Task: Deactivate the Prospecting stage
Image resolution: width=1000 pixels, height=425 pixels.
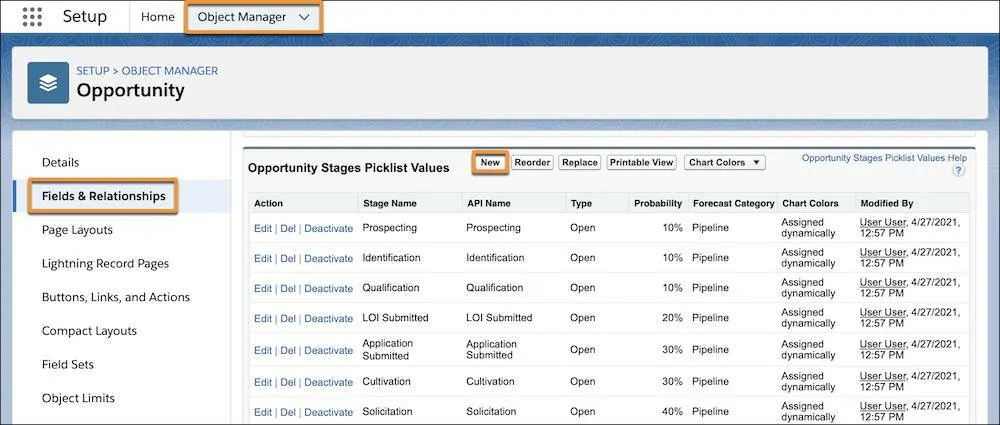Action: (x=328, y=228)
